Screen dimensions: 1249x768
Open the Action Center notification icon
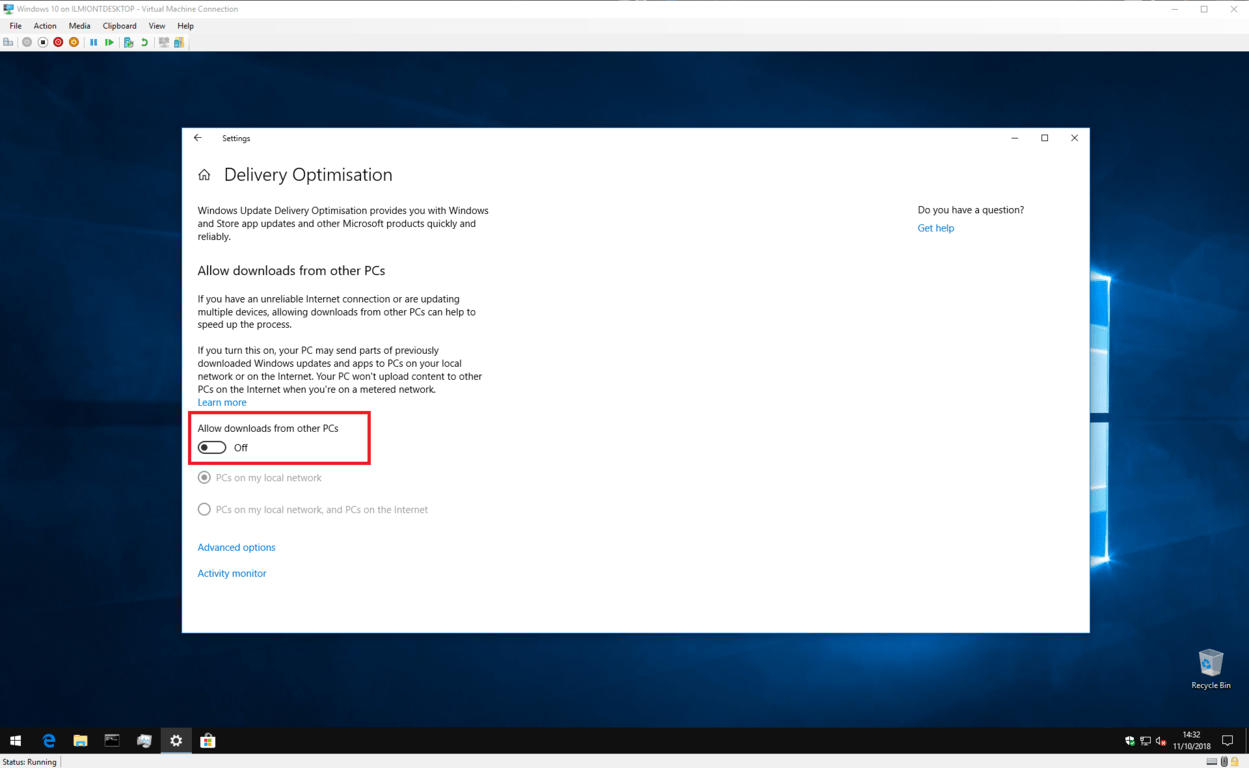tap(1228, 741)
